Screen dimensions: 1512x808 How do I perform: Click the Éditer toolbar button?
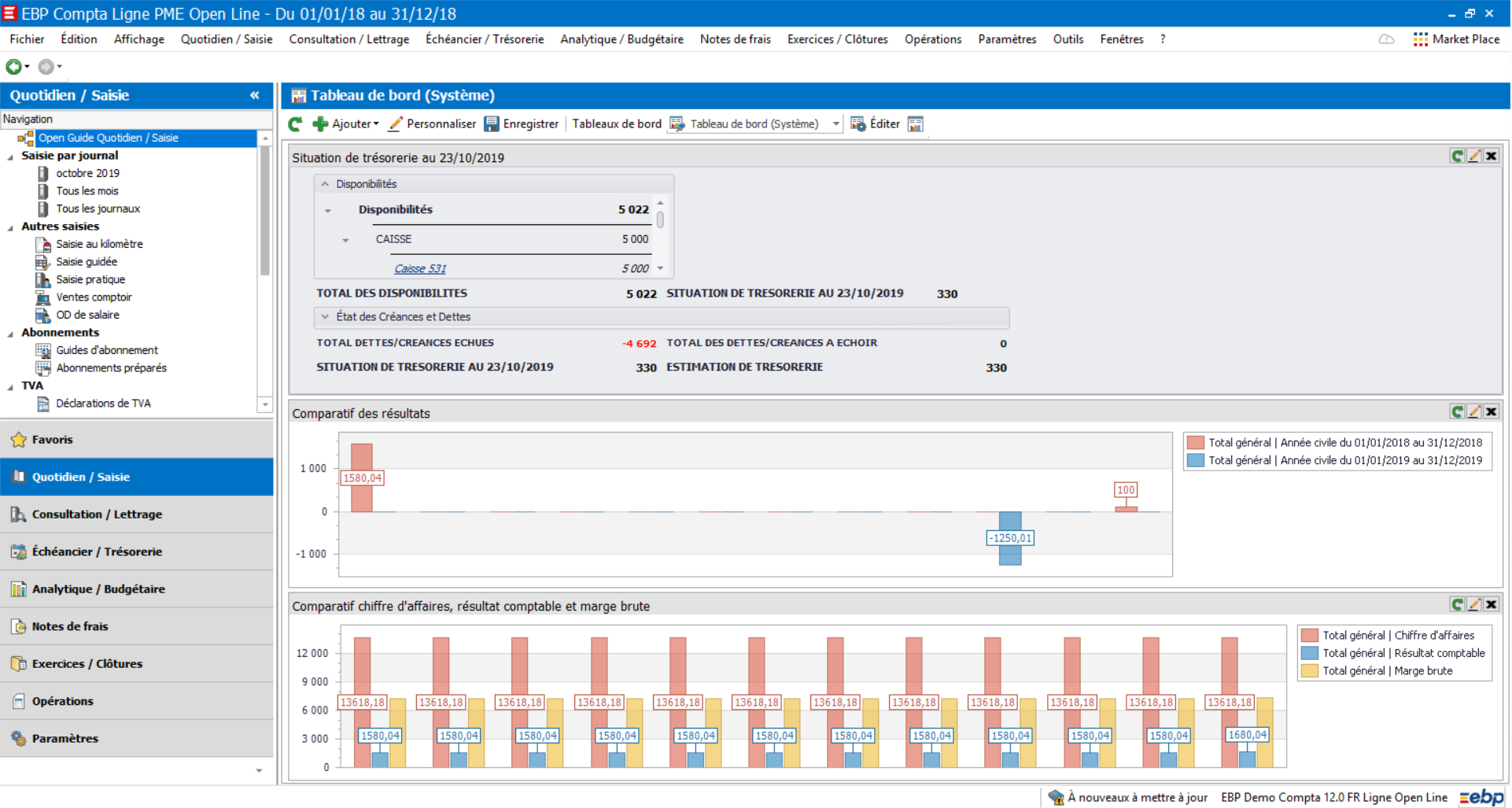(x=875, y=124)
